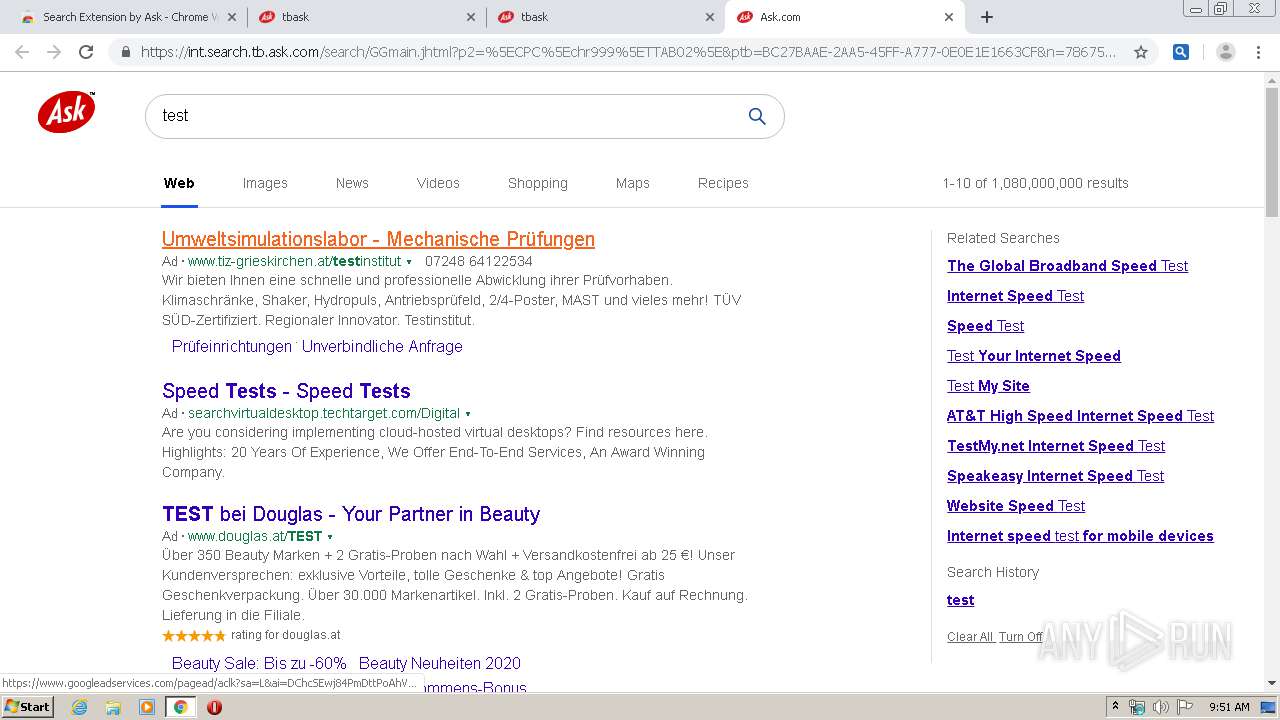Viewport: 1280px width, 720px height.
Task: Switch to the second tbask tab
Action: coord(604,17)
